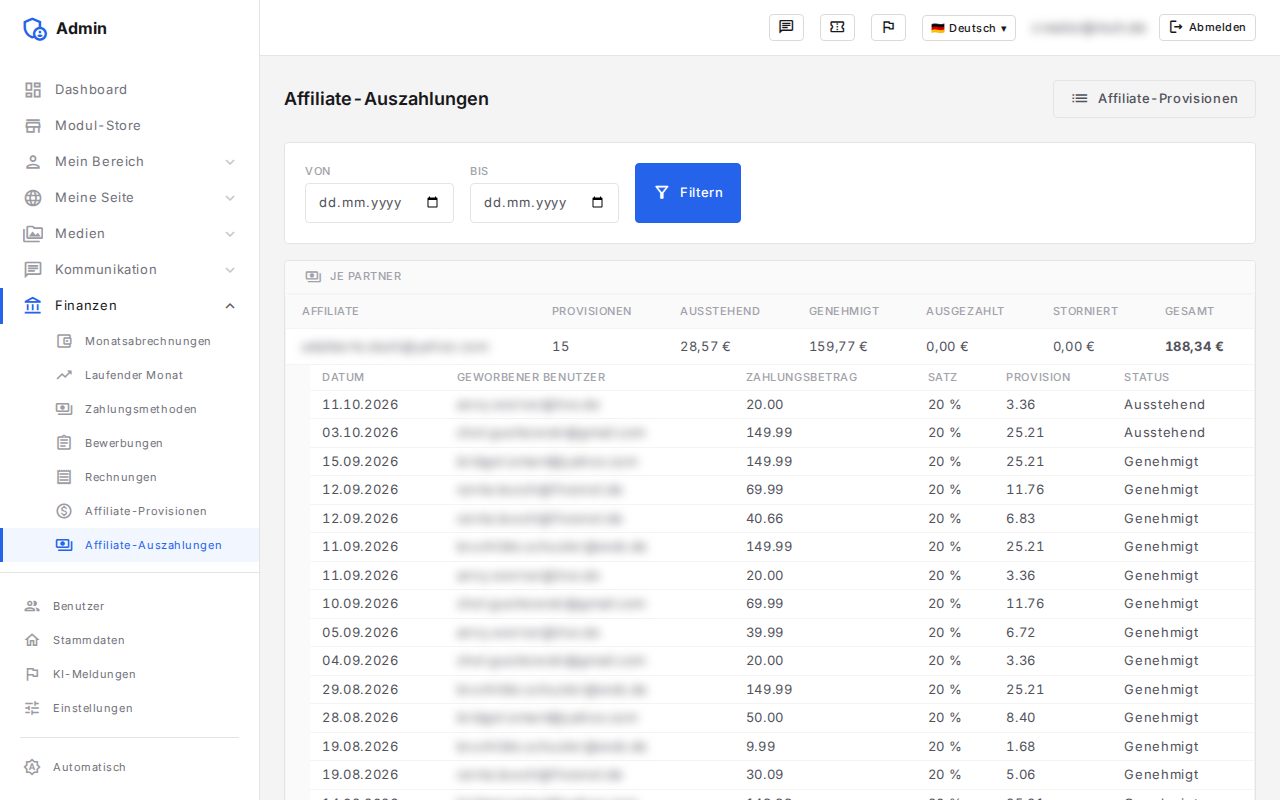Screen dimensions: 1280x800
Task: Expand Meine Seite chevron
Action: click(230, 197)
